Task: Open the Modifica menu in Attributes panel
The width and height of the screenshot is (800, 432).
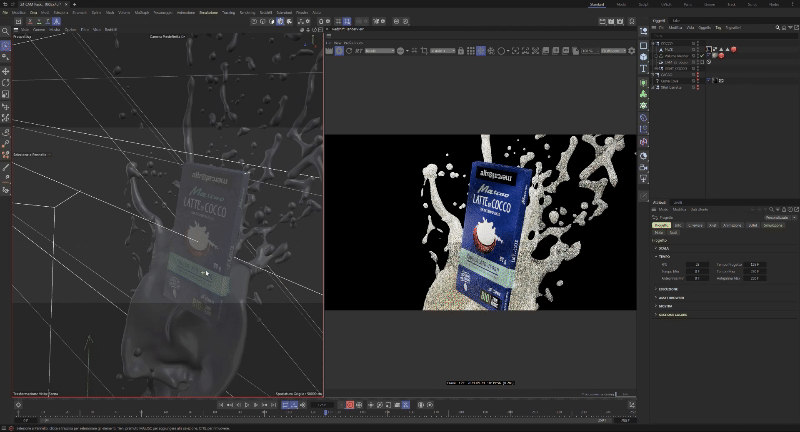Action: point(679,210)
